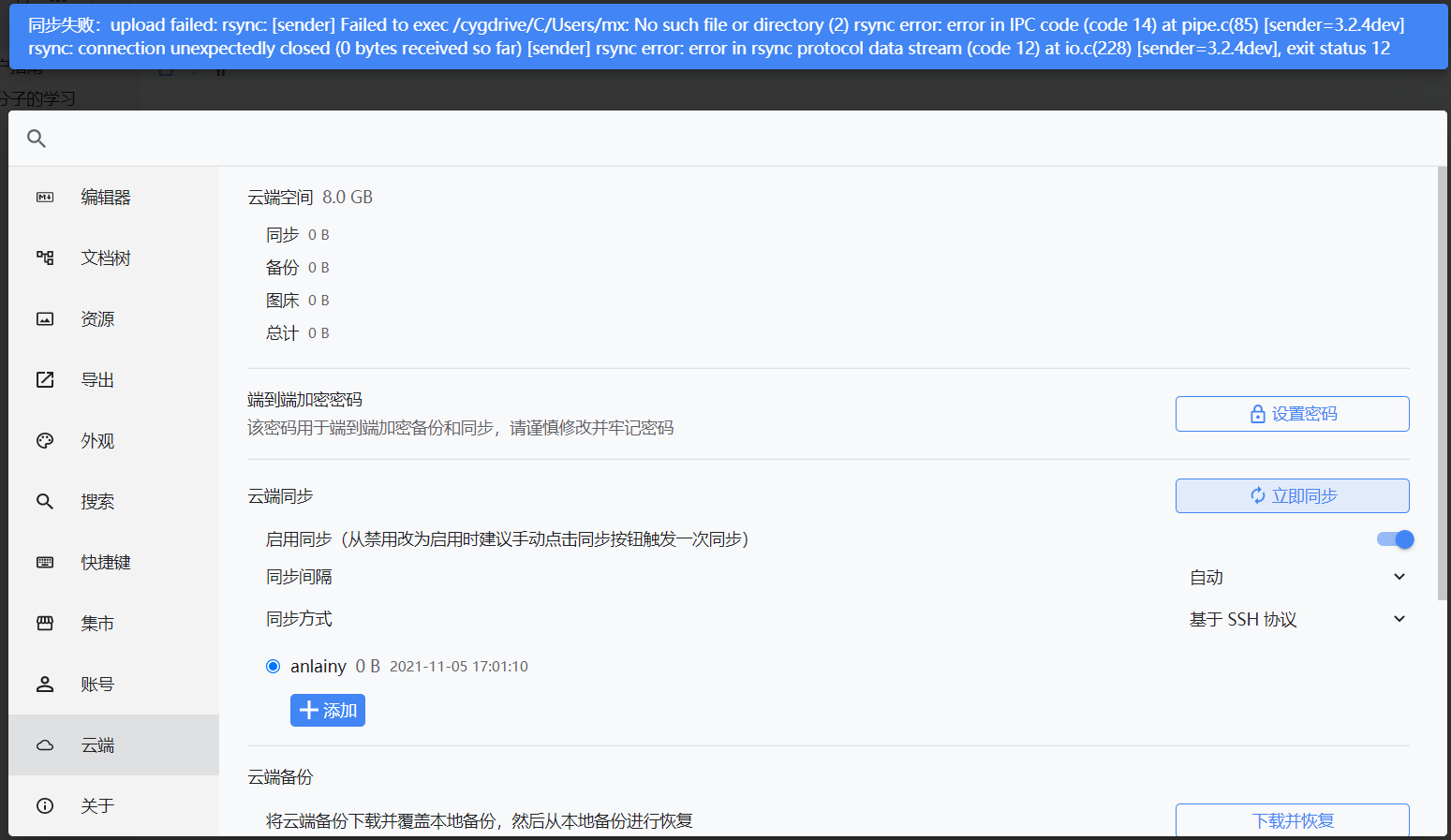Click the document tree icon
1451x840 pixels.
coord(45,258)
